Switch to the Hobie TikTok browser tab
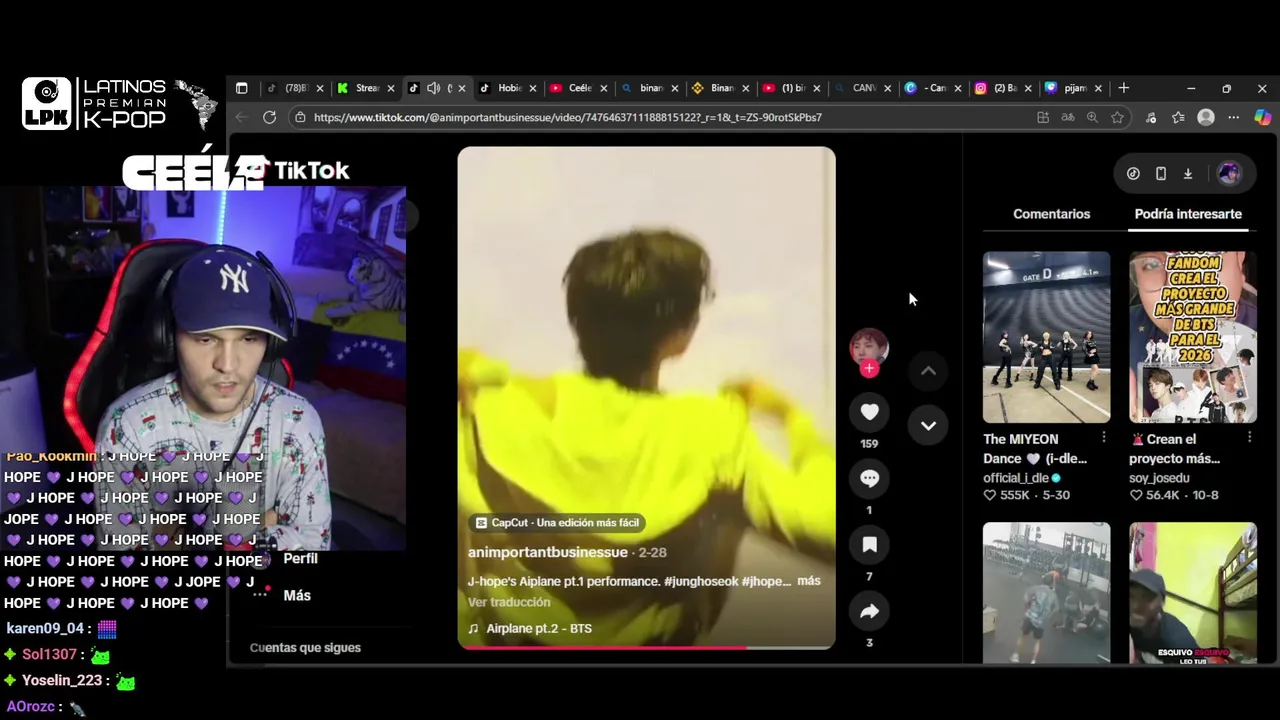This screenshot has width=1280, height=720. click(x=509, y=88)
